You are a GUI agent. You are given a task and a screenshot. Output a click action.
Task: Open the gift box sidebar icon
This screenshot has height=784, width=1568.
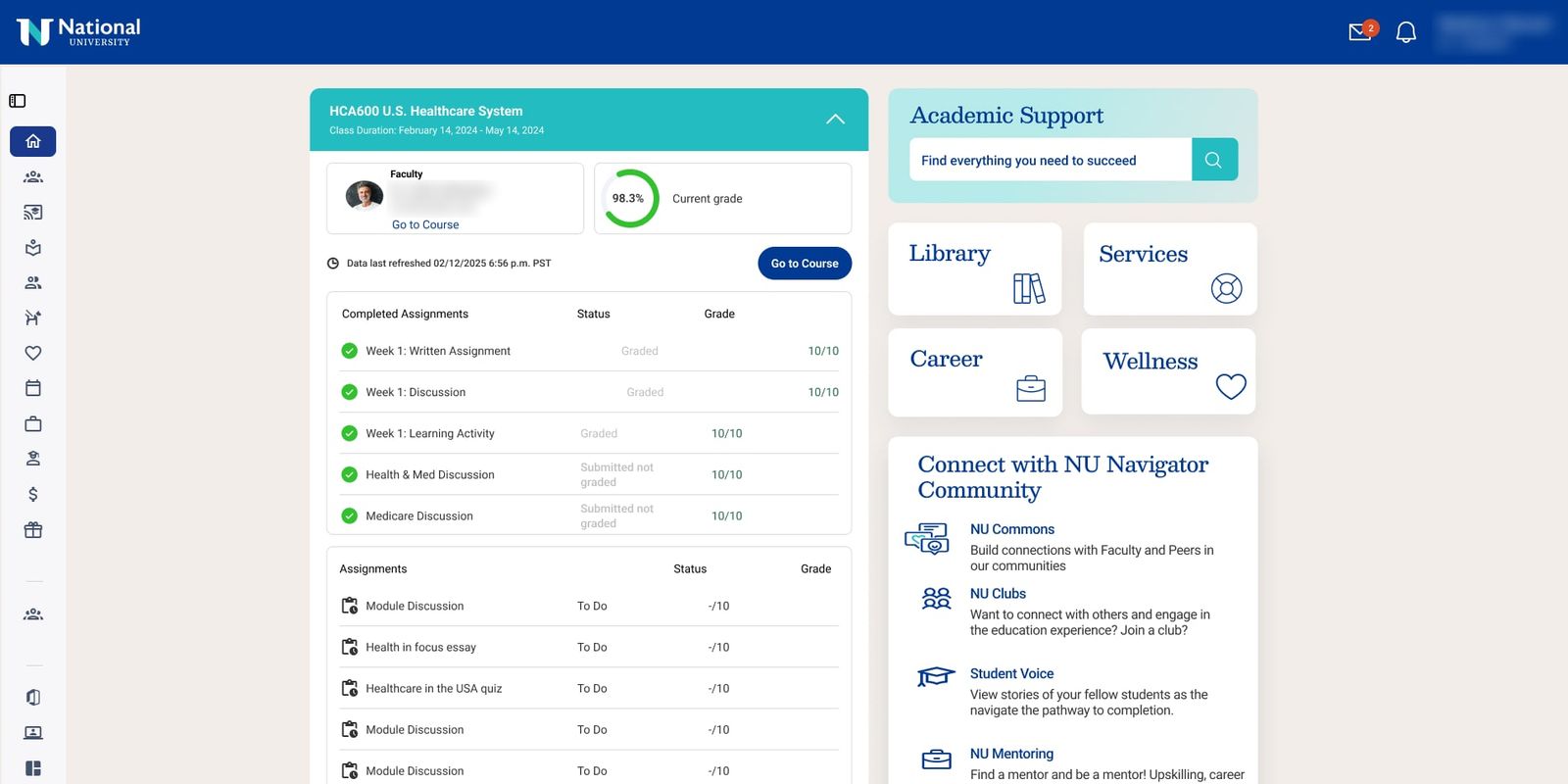[x=33, y=530]
